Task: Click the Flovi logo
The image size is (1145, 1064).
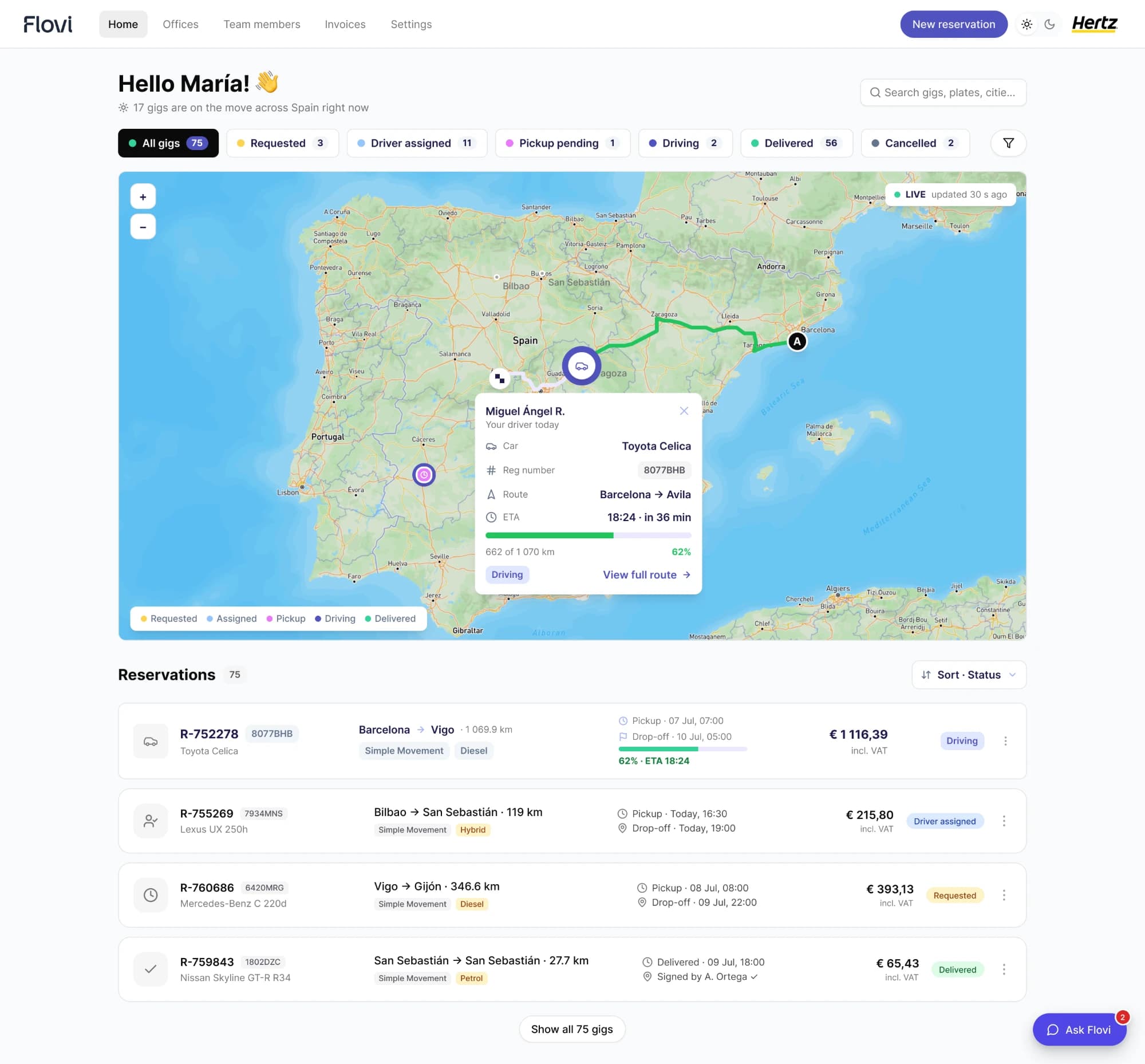Action: 48,24
